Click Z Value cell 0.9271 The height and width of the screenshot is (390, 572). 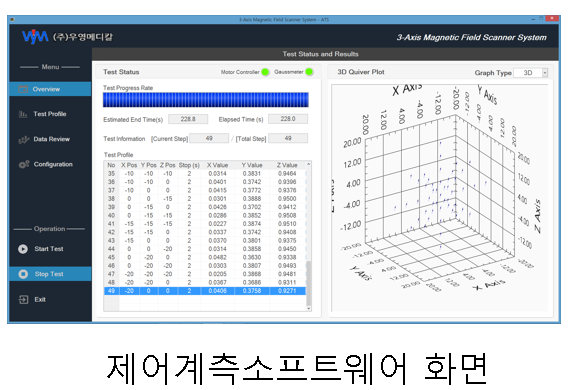[287, 291]
